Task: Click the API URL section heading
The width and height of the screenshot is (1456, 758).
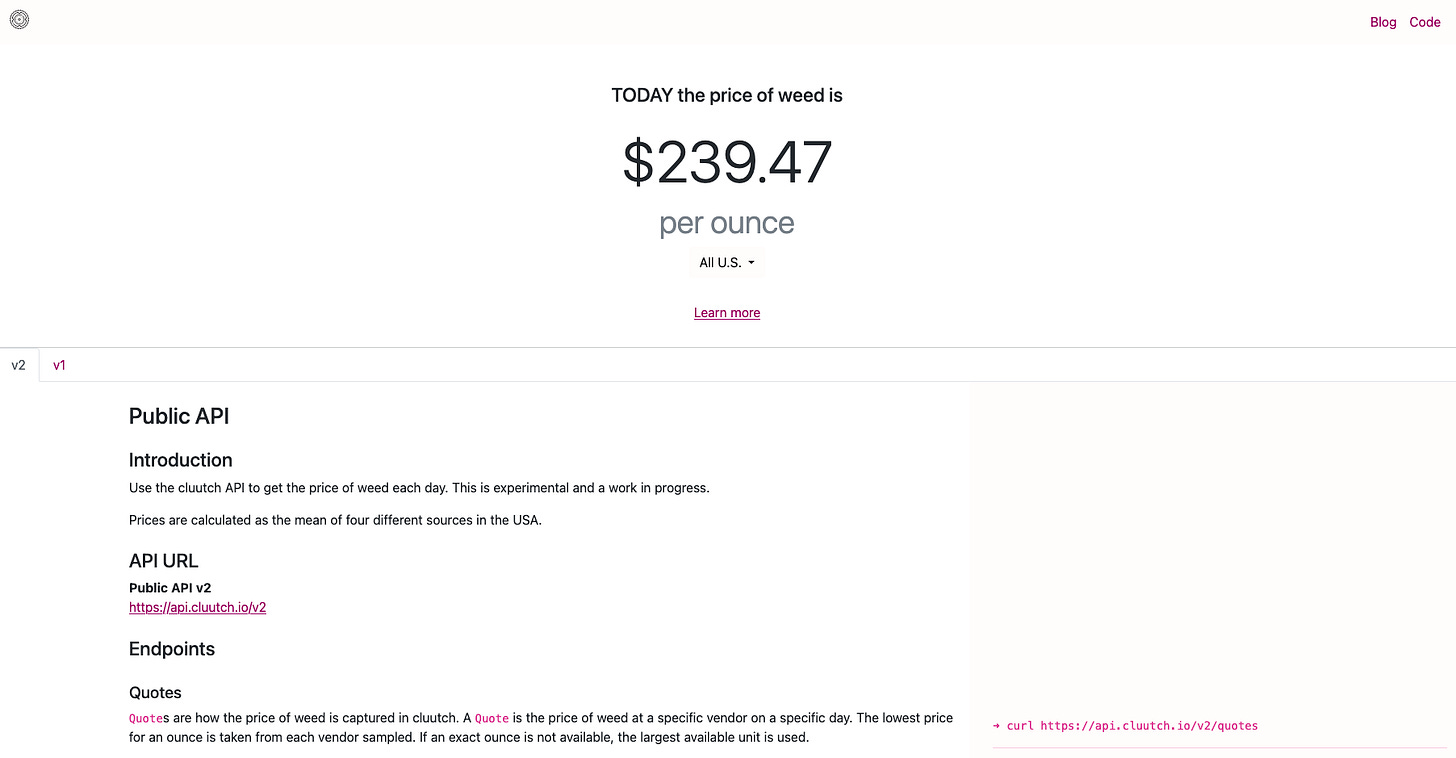Action: tap(163, 561)
